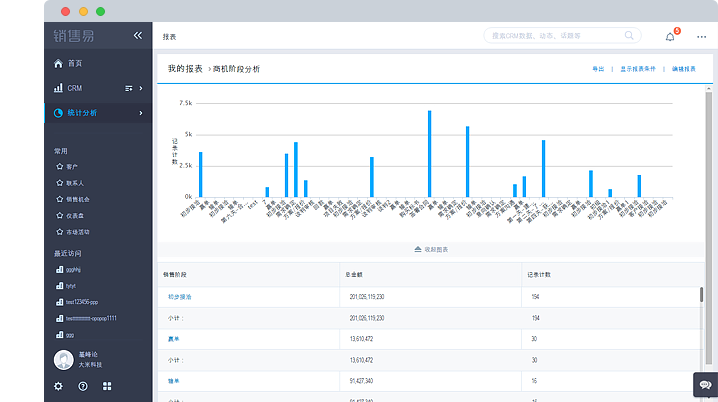Viewport: 718px width, 402px height.
Task: Open the notifications bell
Action: (x=670, y=36)
